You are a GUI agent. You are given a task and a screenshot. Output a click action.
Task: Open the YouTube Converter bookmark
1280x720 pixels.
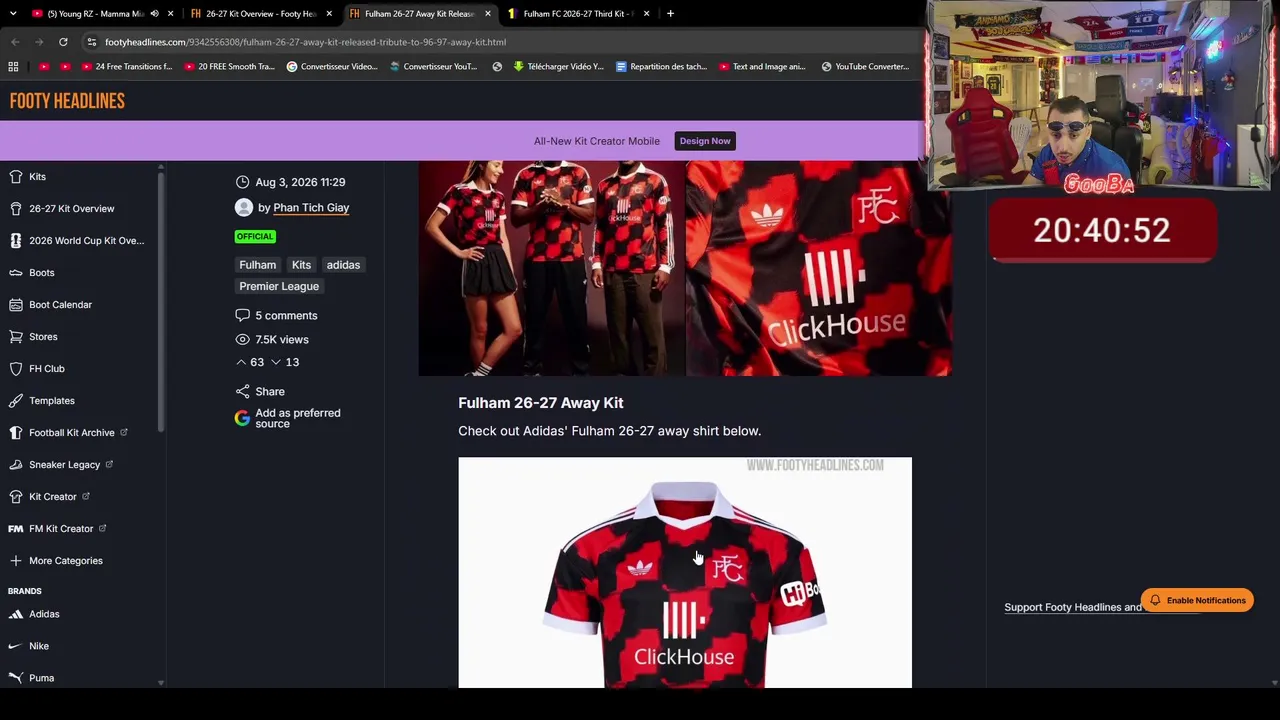pos(865,67)
